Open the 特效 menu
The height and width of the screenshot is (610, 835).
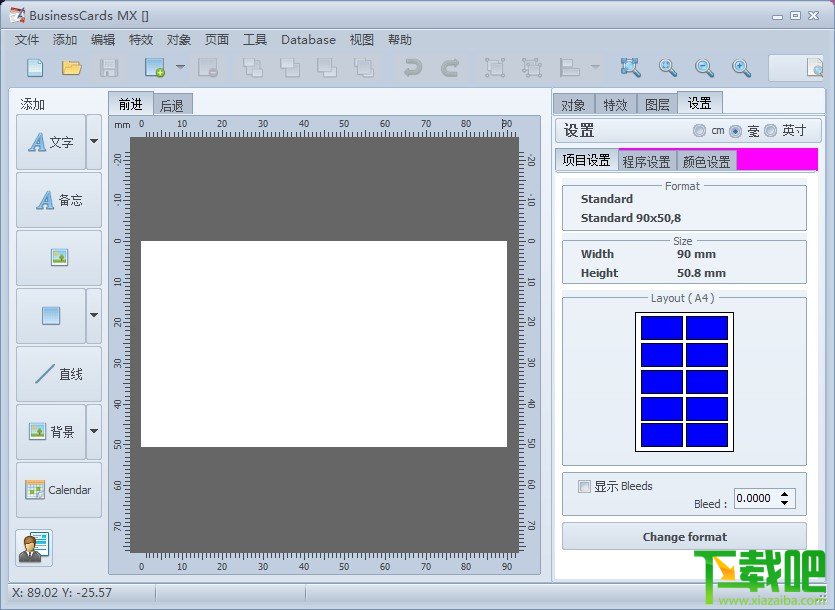(x=141, y=39)
